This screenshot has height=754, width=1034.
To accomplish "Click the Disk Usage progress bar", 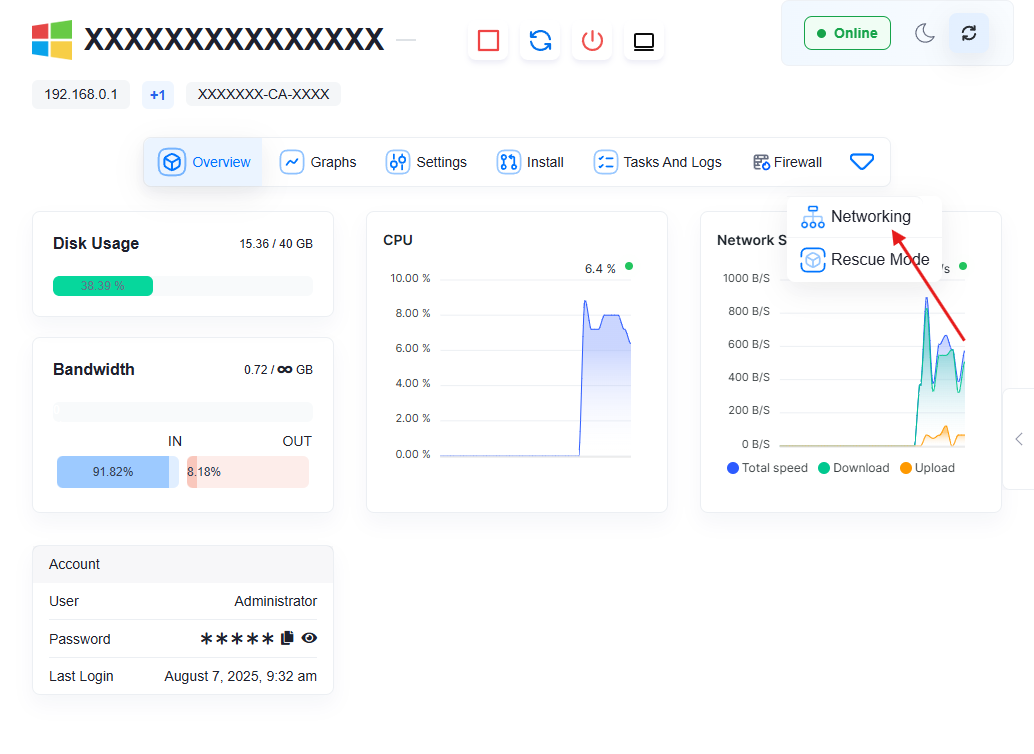I will pyautogui.click(x=182, y=286).
